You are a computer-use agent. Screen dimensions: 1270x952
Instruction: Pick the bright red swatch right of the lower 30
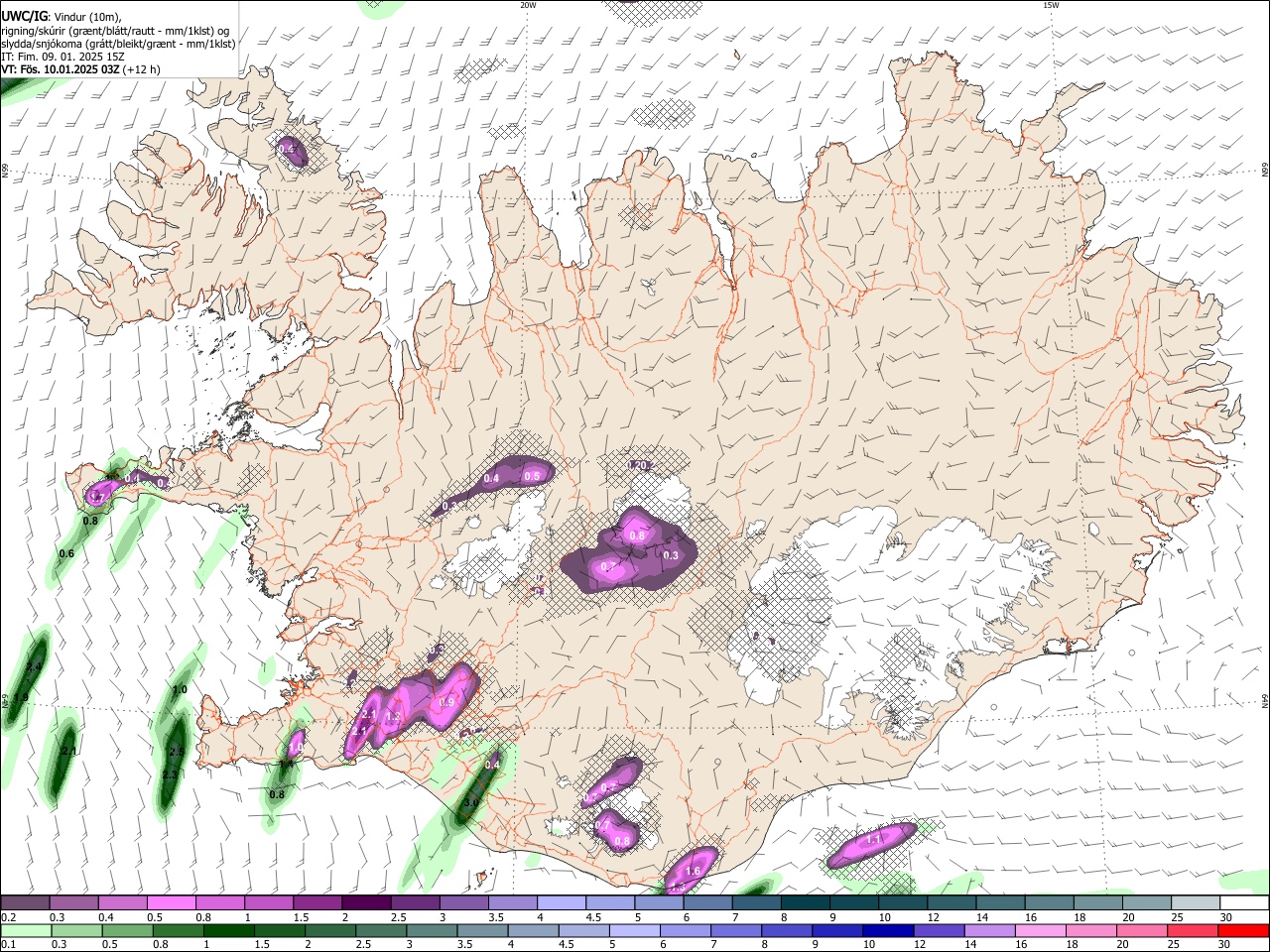coord(1243,930)
